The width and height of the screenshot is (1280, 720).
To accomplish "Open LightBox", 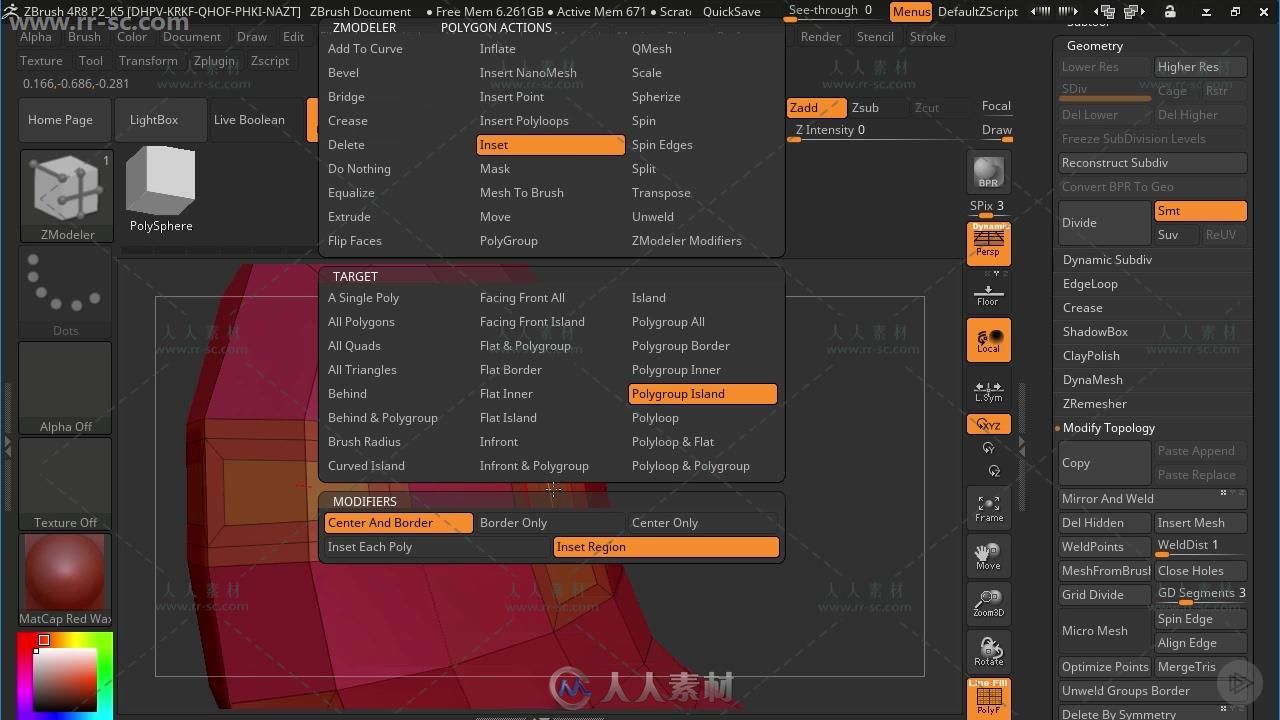I will pos(160,120).
